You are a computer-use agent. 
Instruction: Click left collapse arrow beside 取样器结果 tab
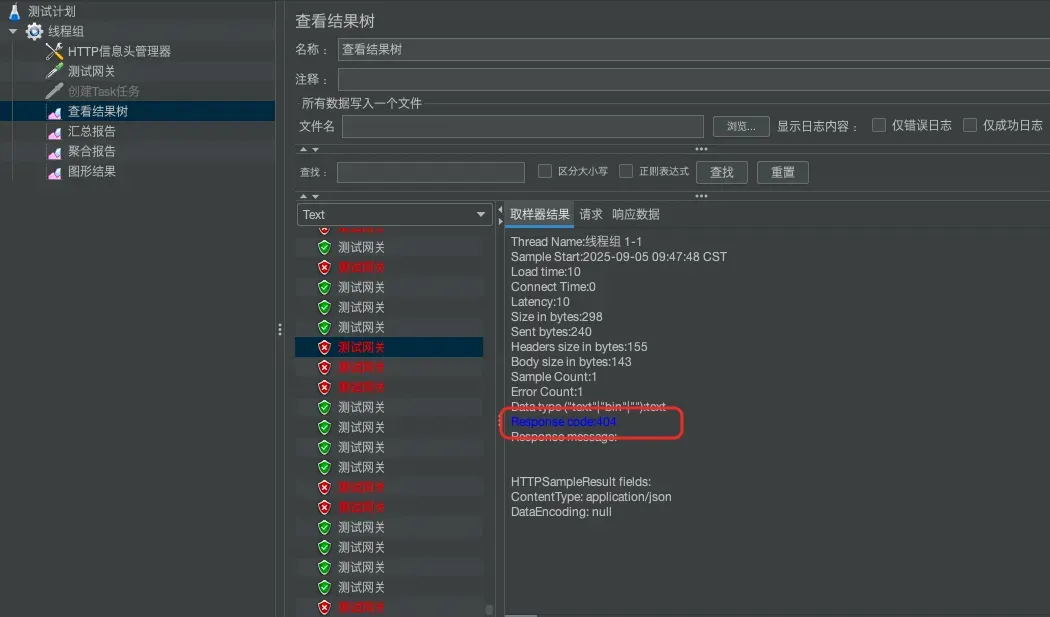(x=500, y=210)
